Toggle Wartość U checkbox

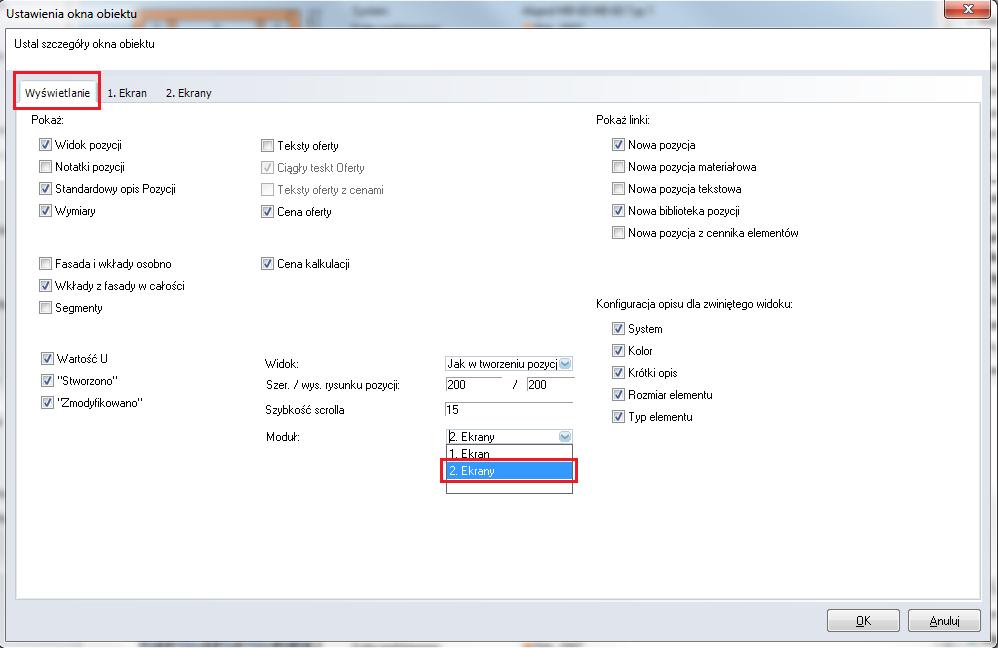point(47,358)
